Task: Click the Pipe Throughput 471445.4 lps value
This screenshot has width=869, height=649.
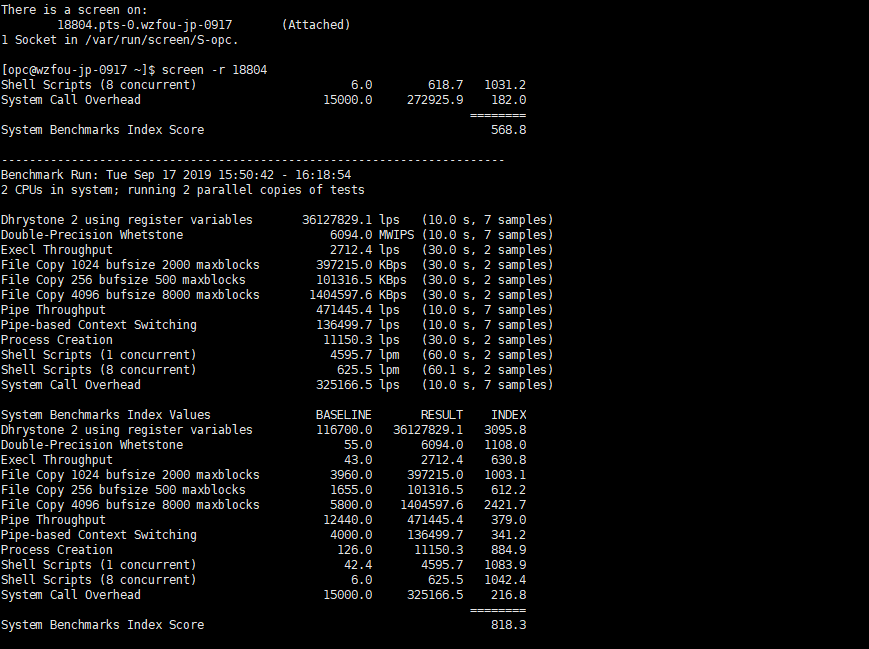Action: 357,309
